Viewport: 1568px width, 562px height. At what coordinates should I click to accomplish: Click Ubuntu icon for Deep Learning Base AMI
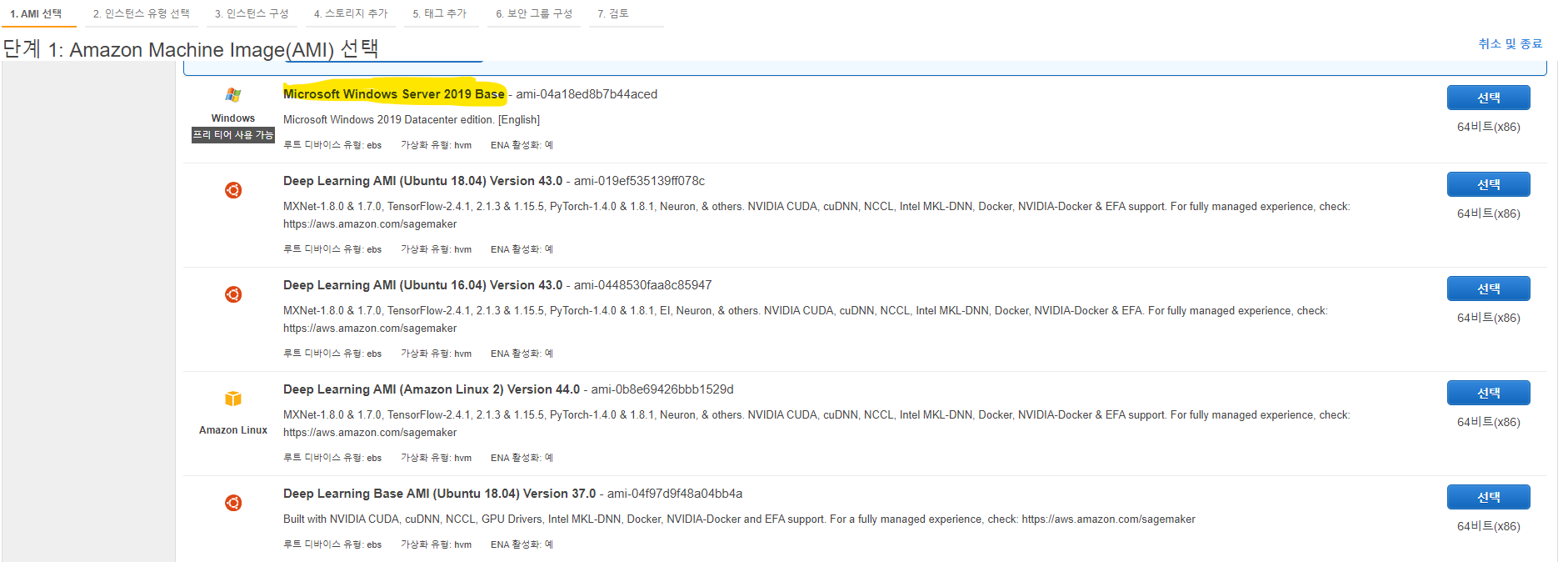coord(233,503)
